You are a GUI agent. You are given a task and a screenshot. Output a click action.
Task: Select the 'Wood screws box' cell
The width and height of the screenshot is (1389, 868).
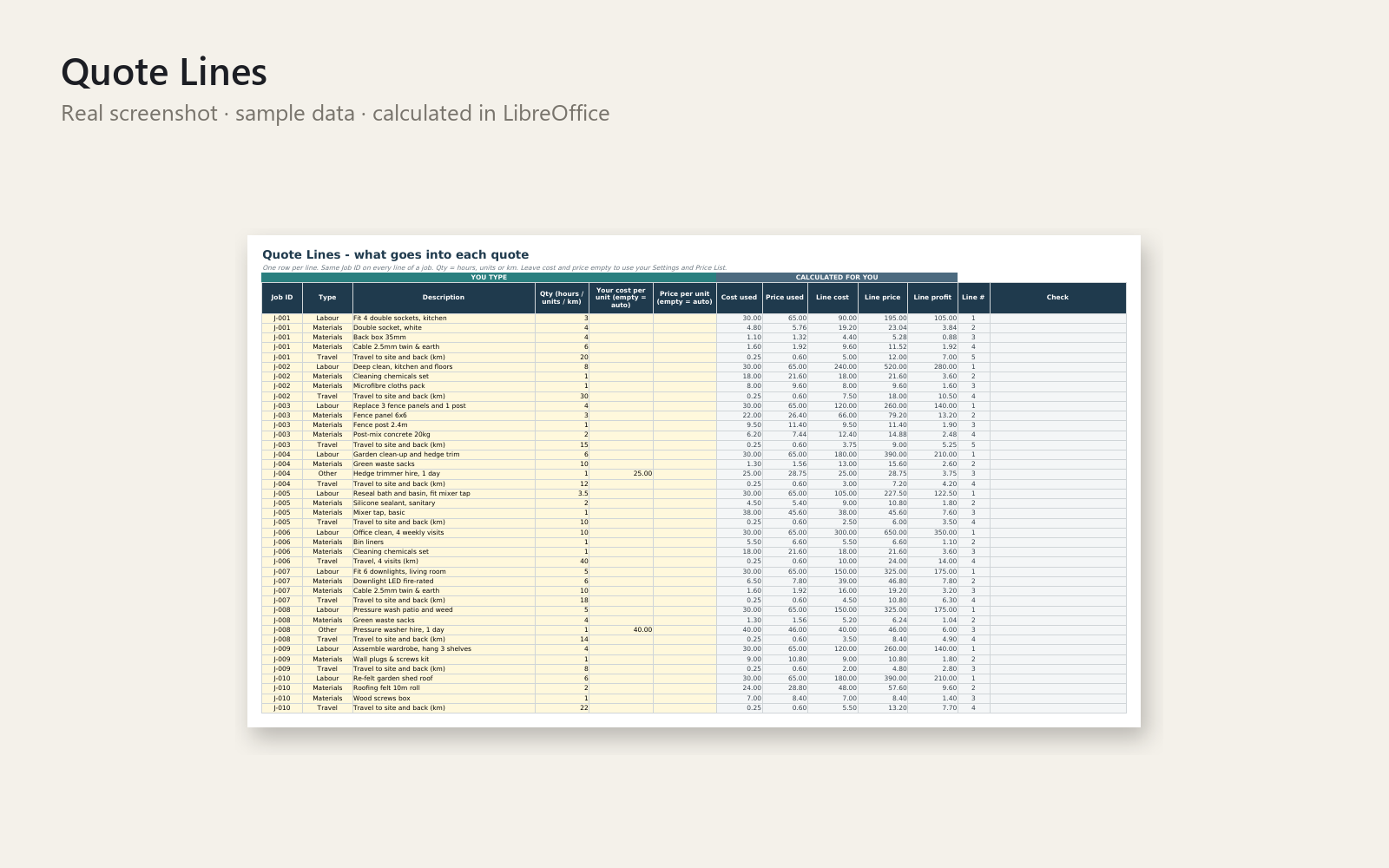tap(444, 699)
